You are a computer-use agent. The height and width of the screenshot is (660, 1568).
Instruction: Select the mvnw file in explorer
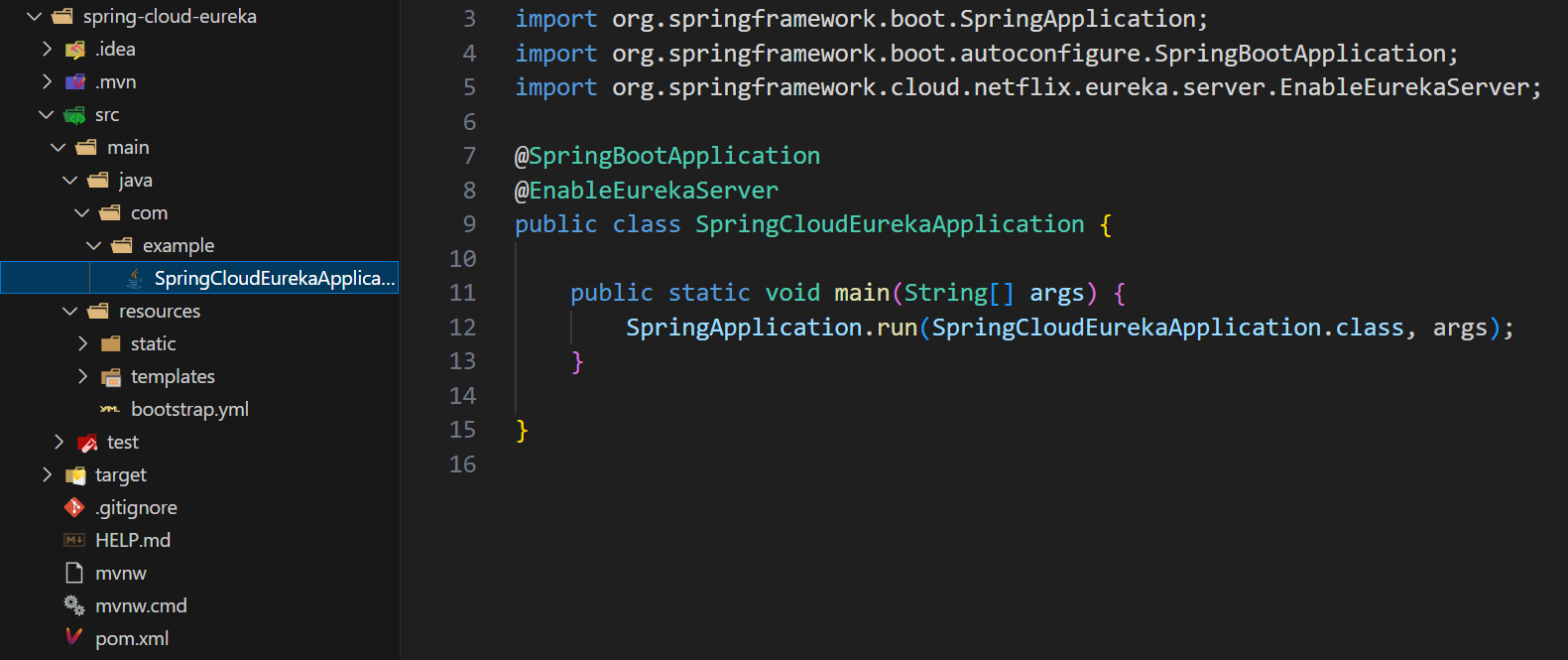click(x=120, y=574)
